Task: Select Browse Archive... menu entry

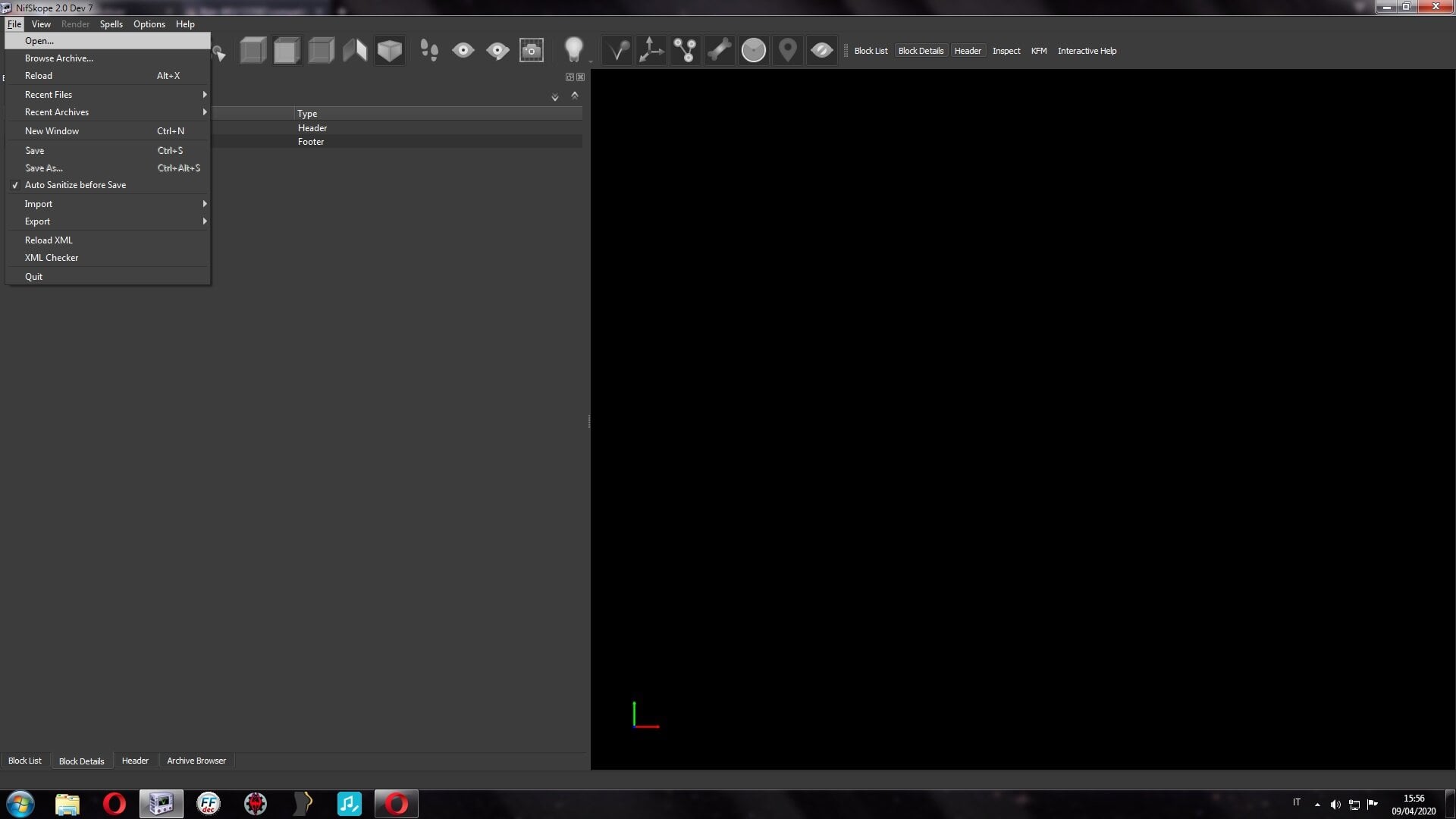Action: pos(108,58)
